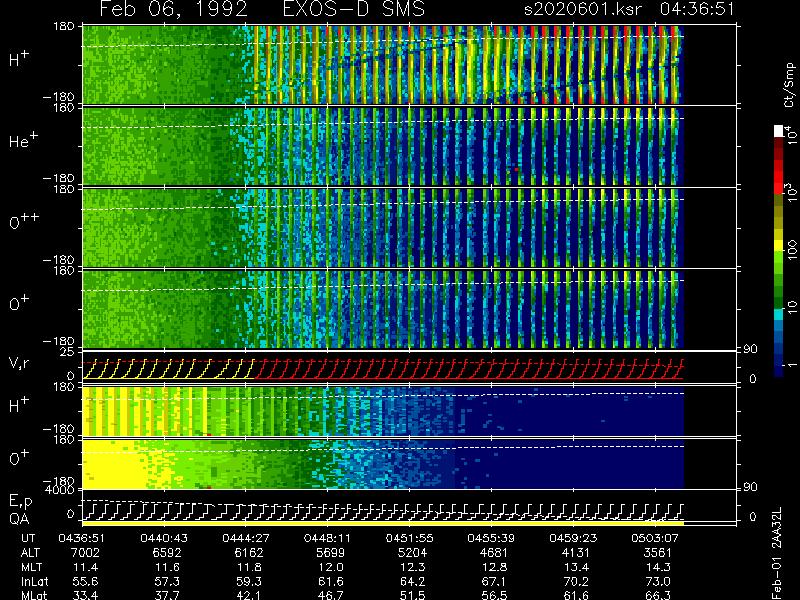
Task: Click the 'Ct/Smp' color bar unit label
Action: point(790,85)
